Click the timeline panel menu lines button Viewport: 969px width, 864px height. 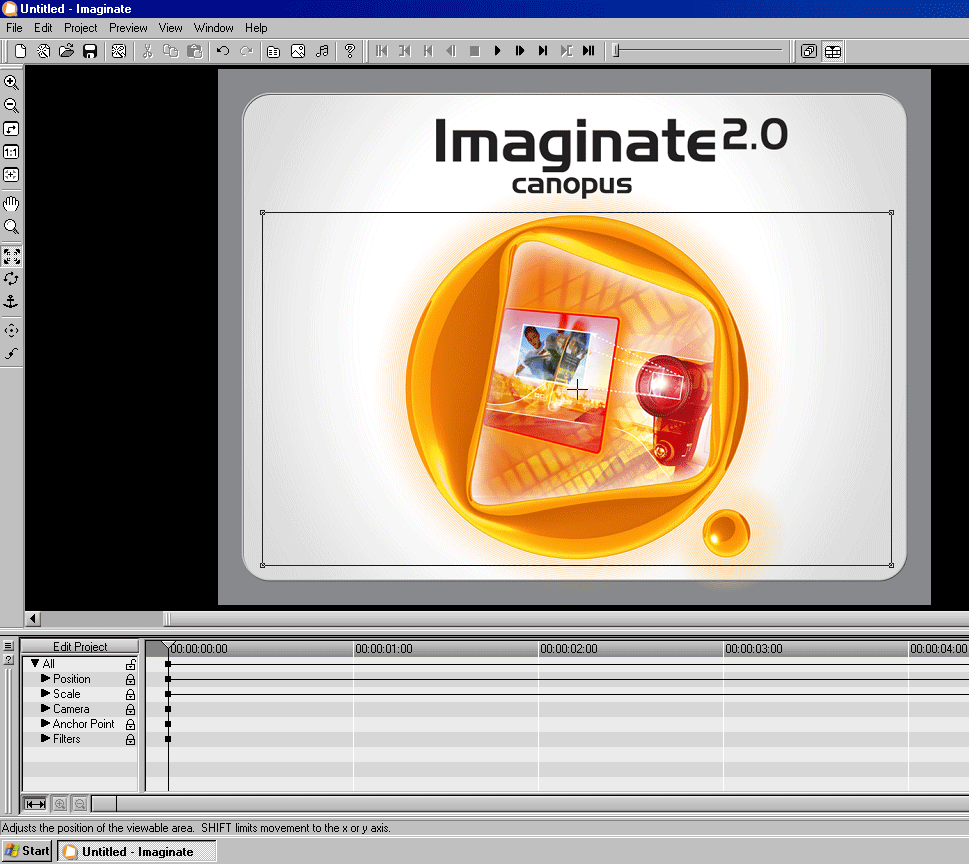click(x=8, y=646)
